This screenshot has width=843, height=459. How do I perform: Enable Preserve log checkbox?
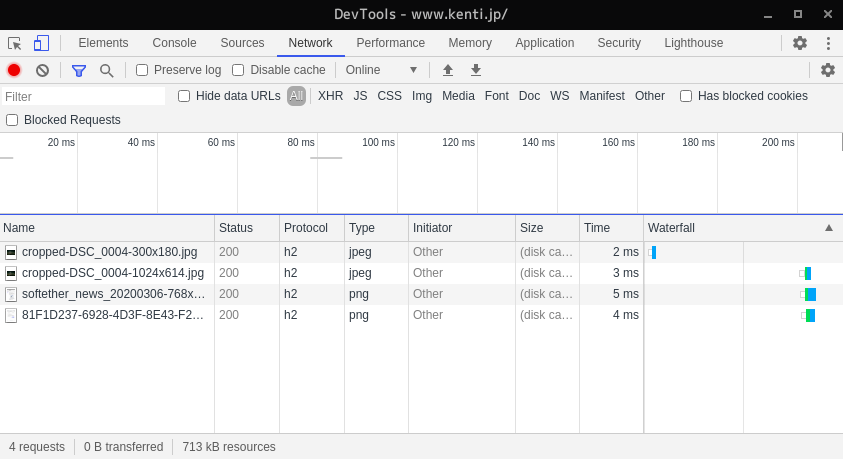[142, 70]
